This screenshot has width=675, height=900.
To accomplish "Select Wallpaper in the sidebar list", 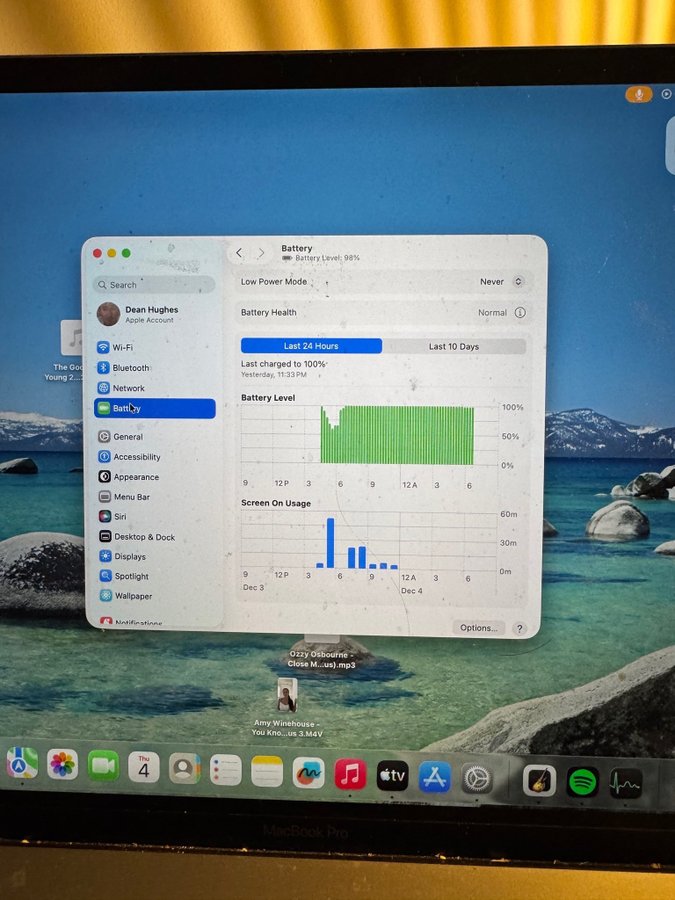I will [132, 596].
